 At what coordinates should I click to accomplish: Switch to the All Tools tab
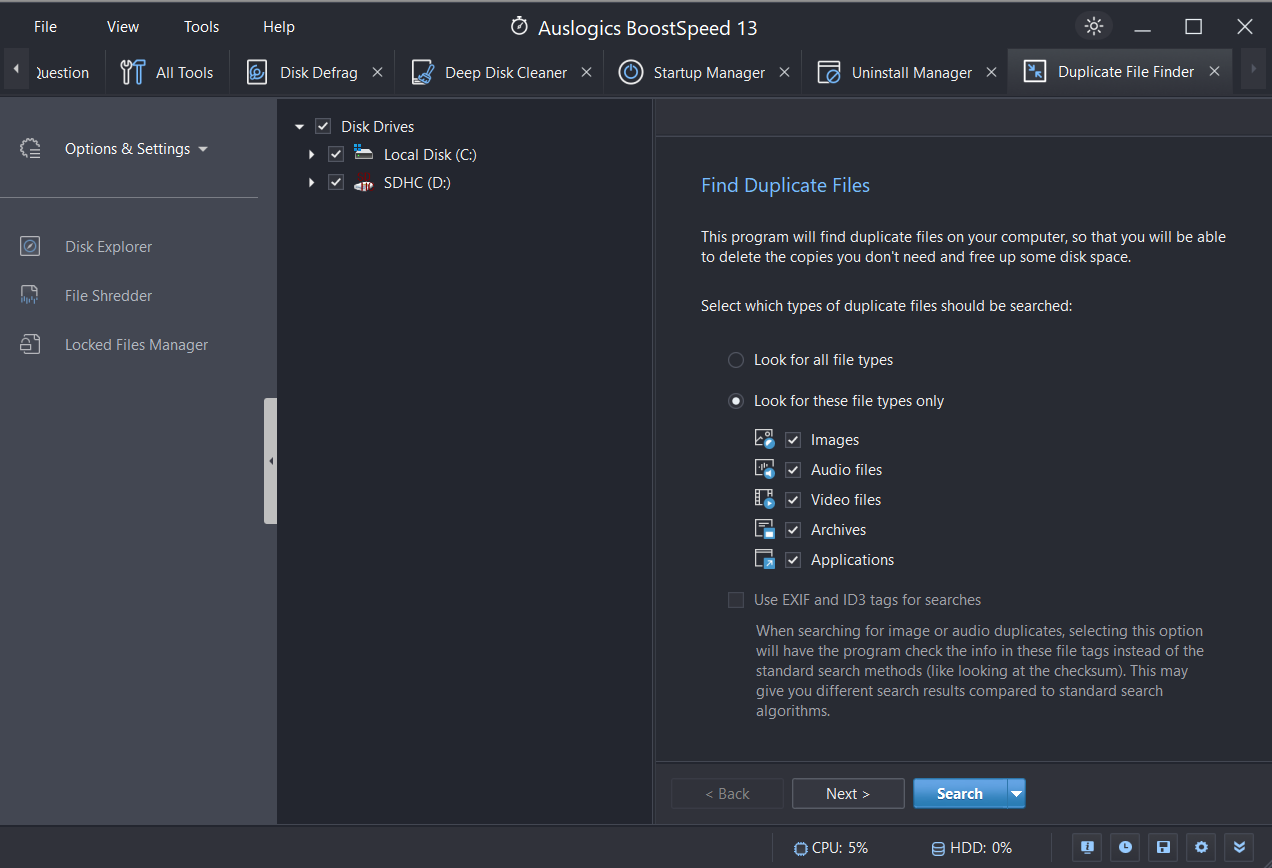167,72
